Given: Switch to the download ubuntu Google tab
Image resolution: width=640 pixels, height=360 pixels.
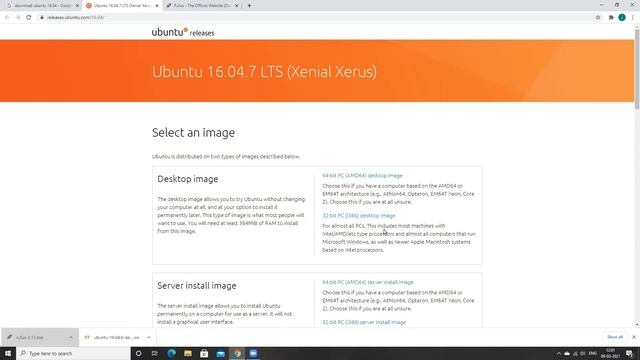Looking at the screenshot, I should [x=42, y=6].
